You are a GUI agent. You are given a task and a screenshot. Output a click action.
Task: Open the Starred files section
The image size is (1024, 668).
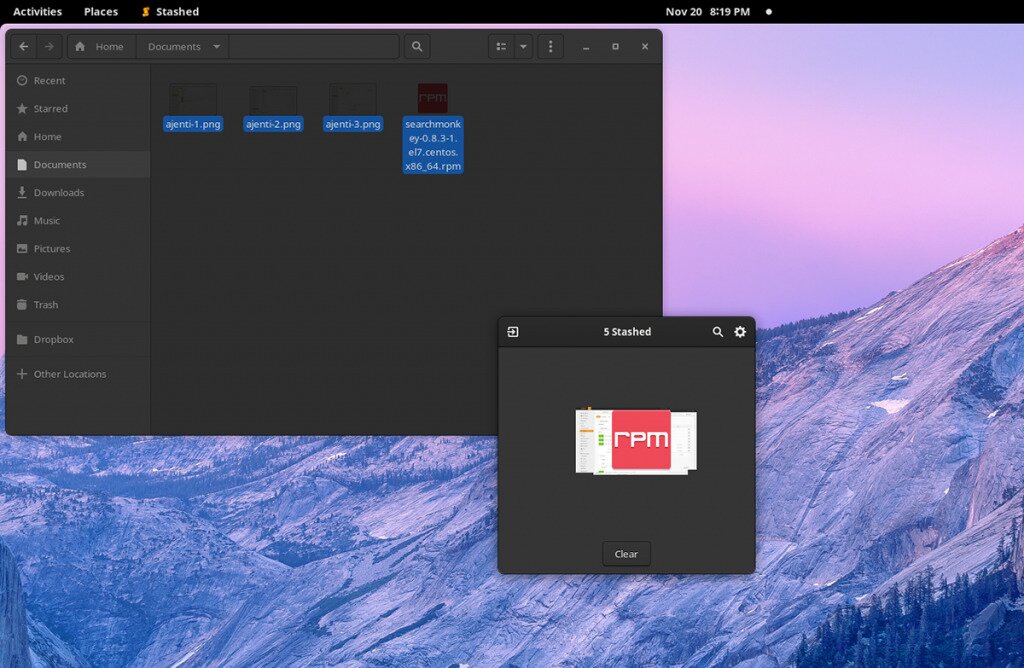click(50, 108)
